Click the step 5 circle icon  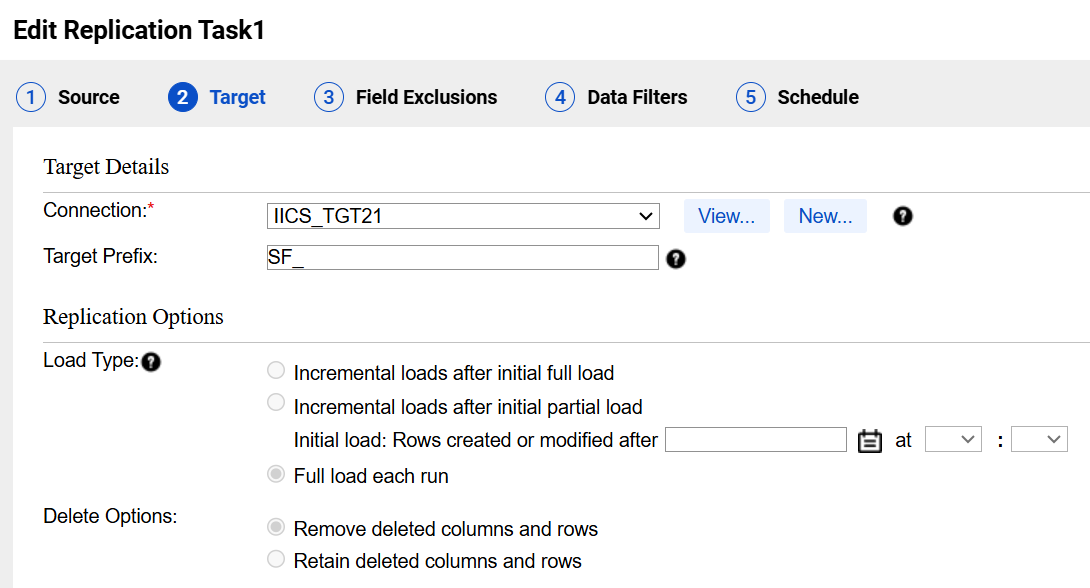(751, 97)
